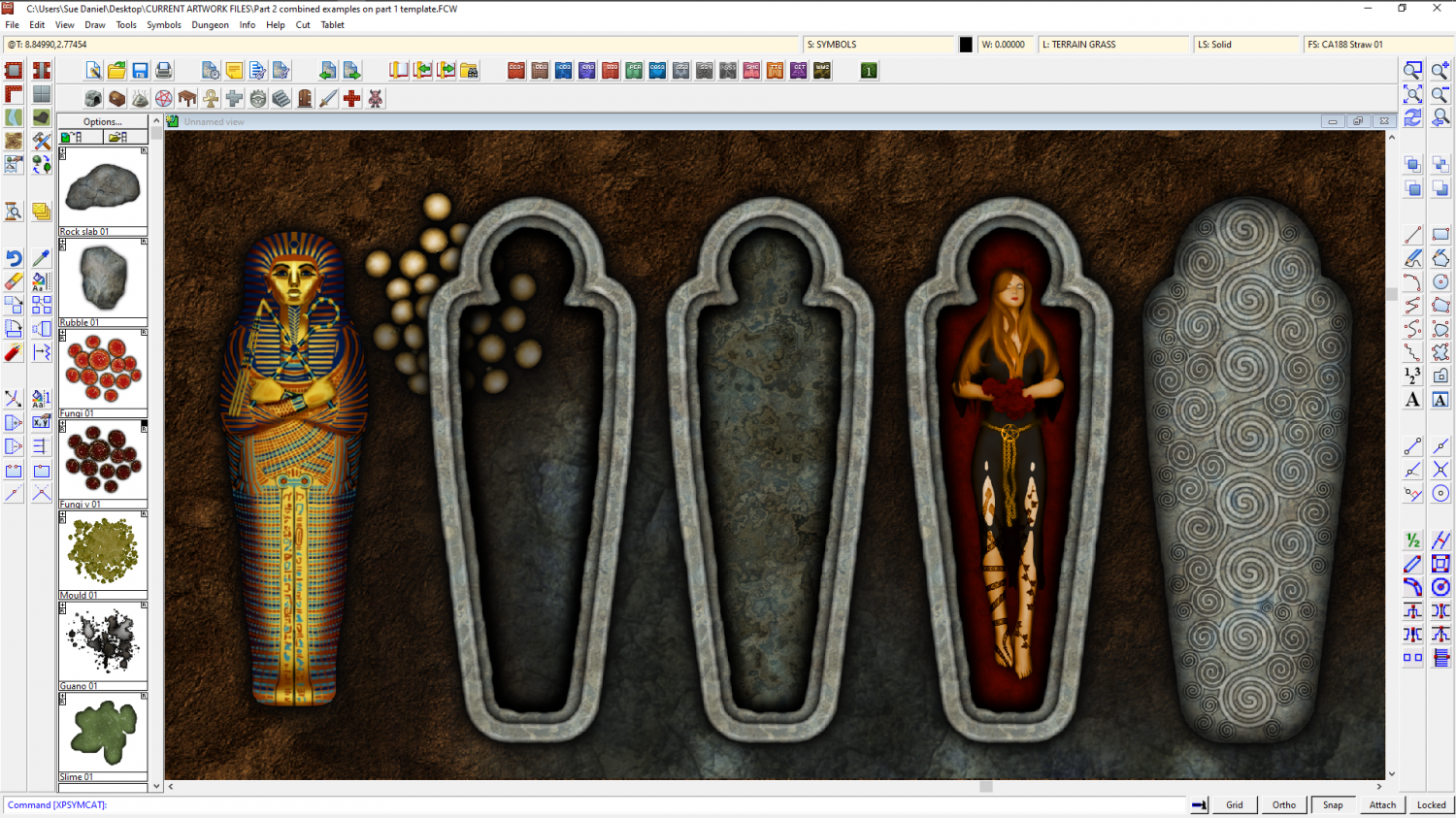Open the Cave rock symbol catalog
The height and width of the screenshot is (818, 1456).
pos(93,99)
